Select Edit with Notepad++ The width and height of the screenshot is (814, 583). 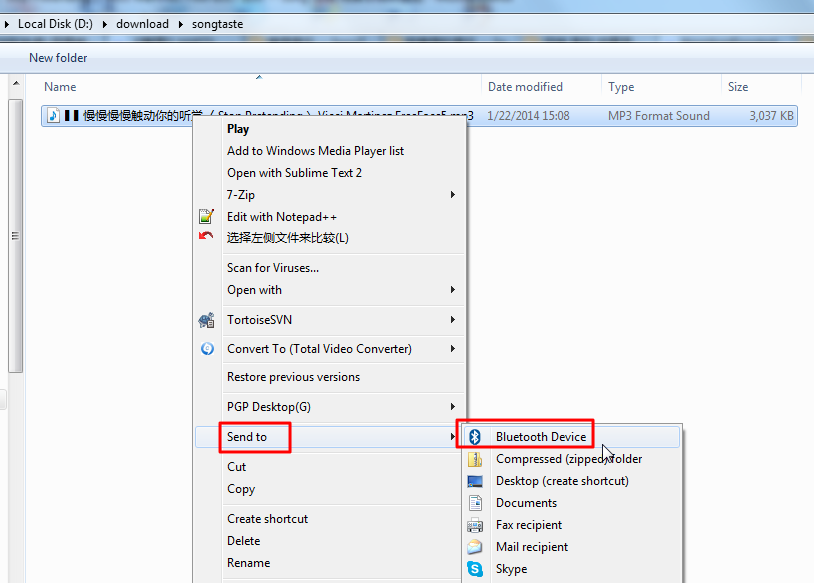point(282,216)
